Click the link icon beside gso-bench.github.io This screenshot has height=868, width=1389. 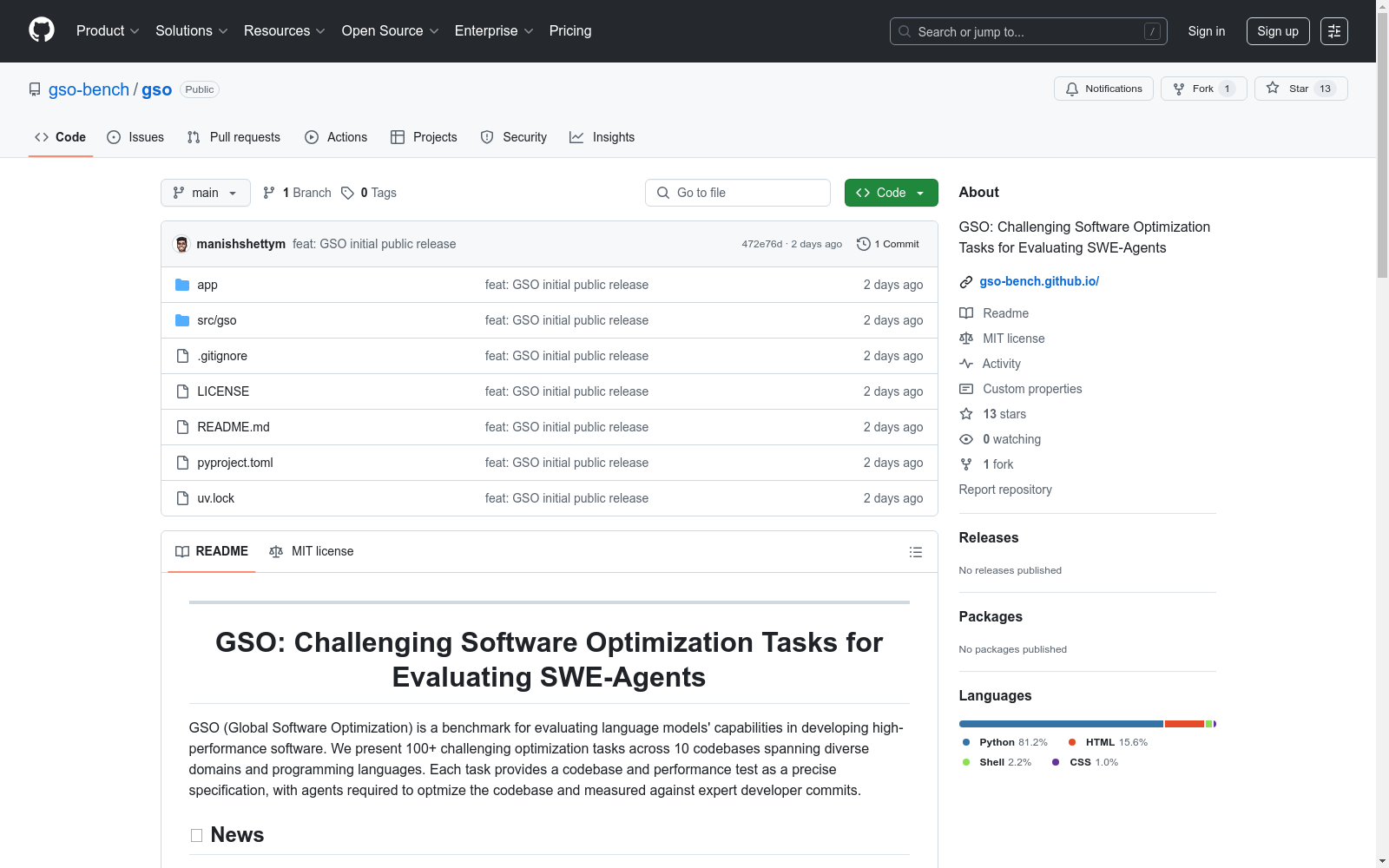pyautogui.click(x=966, y=282)
